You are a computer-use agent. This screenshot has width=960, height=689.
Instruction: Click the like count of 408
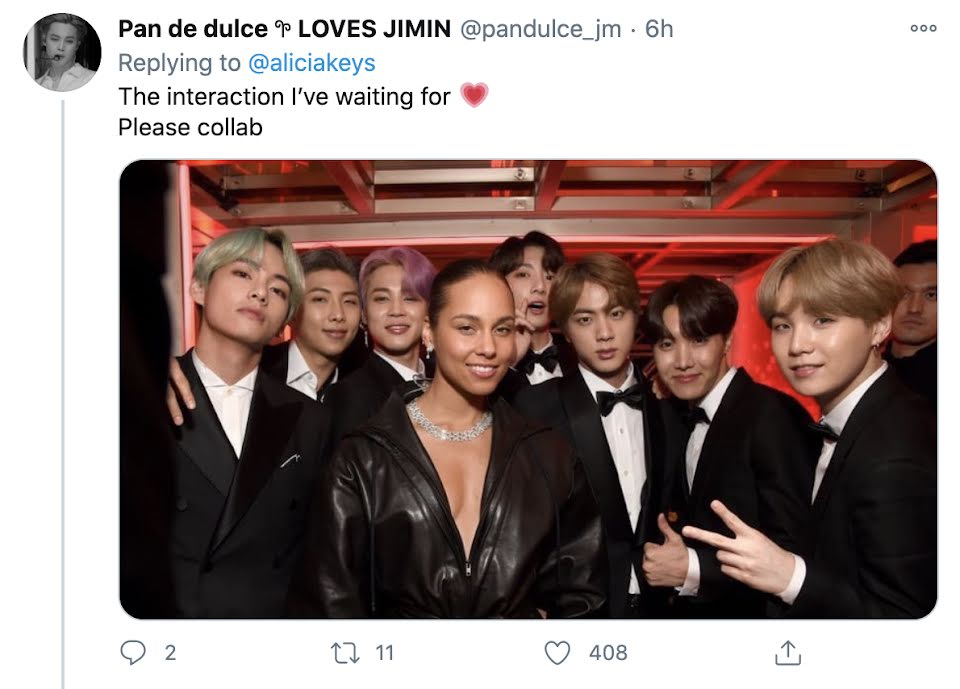[x=608, y=653]
